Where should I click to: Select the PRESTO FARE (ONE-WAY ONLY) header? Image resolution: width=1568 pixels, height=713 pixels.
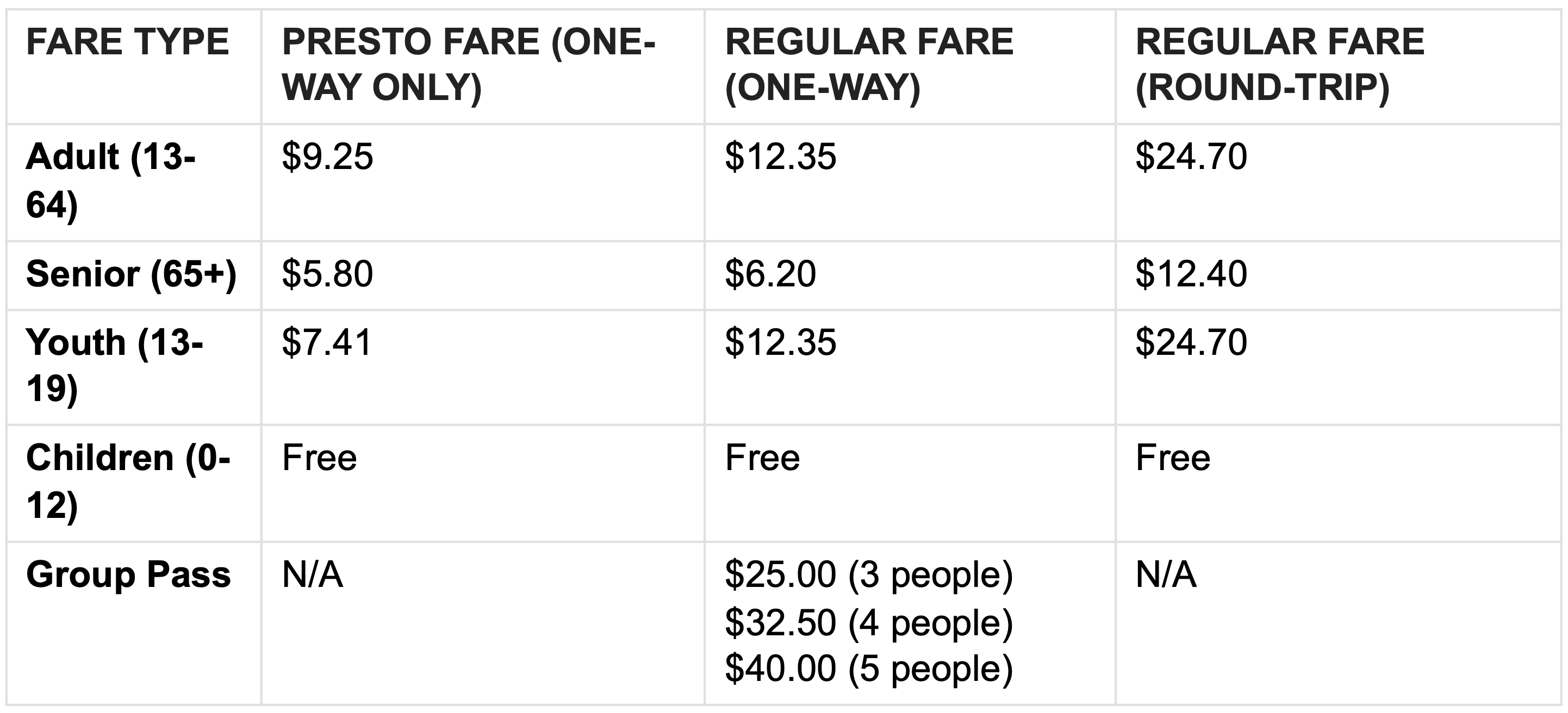tap(469, 65)
